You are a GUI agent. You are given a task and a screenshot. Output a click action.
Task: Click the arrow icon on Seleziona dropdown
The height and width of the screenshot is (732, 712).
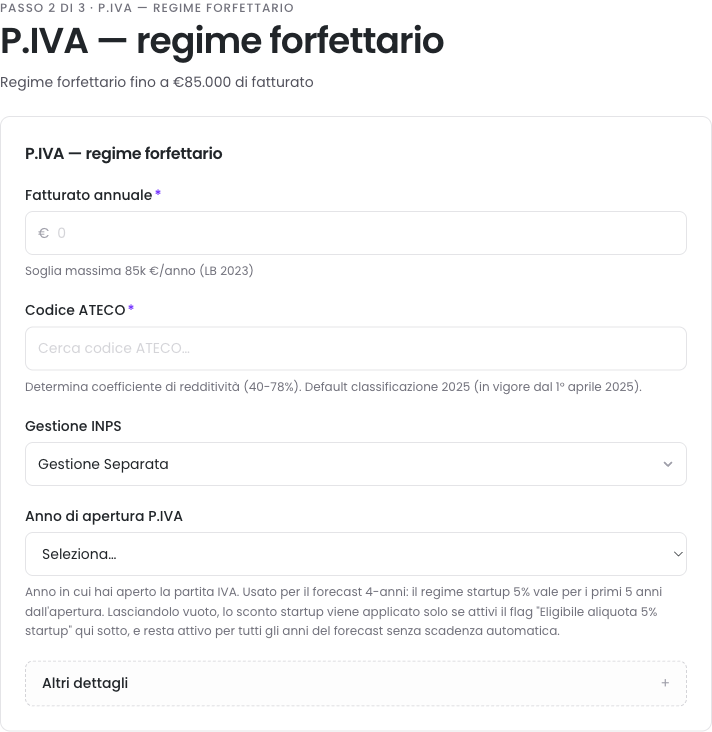[678, 554]
